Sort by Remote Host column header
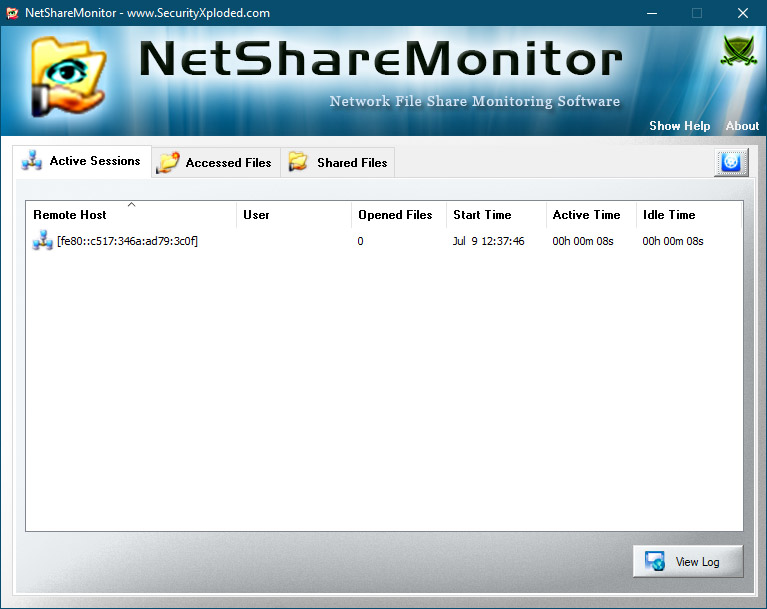Viewport: 767px width, 609px height. [131, 215]
